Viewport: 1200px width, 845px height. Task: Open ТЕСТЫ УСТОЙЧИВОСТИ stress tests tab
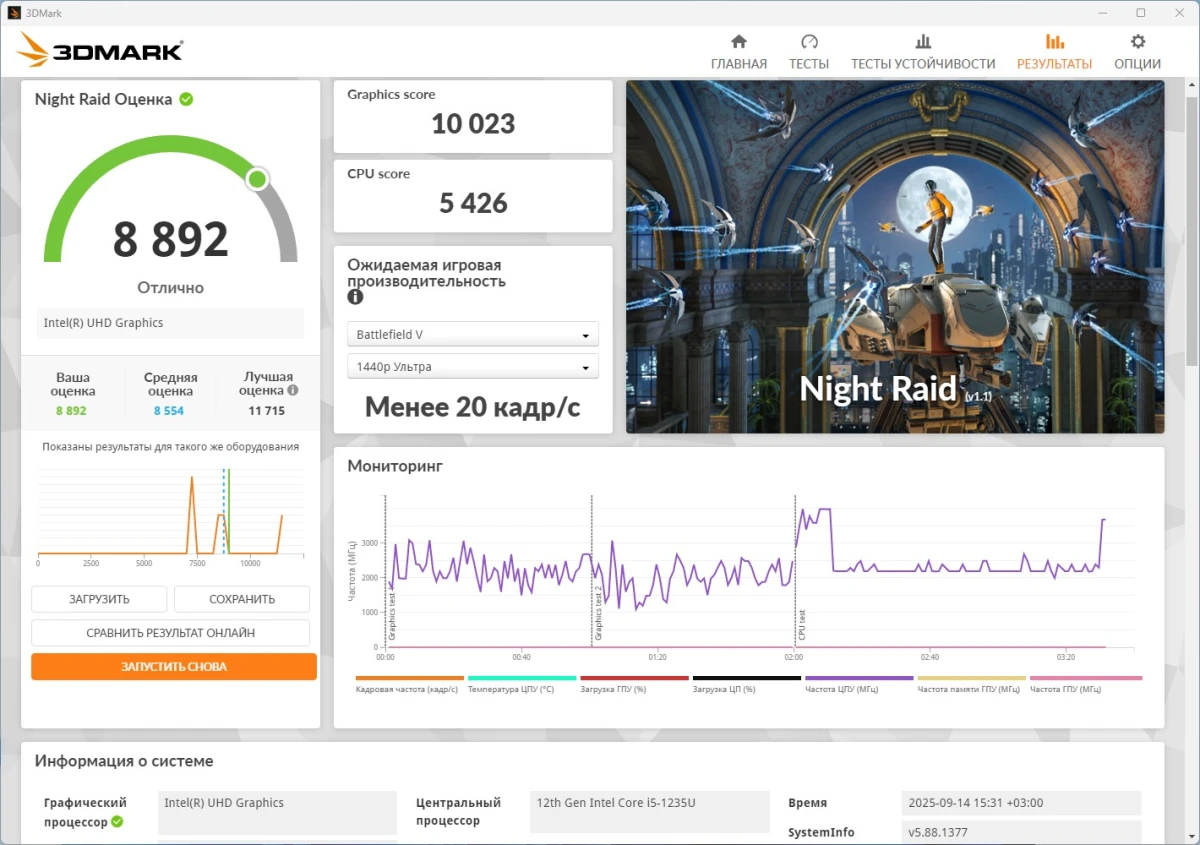[923, 52]
